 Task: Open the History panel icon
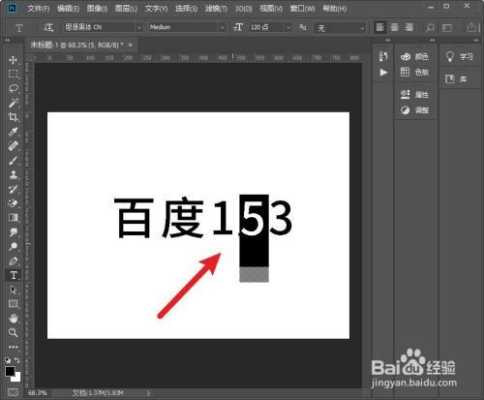tap(383, 56)
